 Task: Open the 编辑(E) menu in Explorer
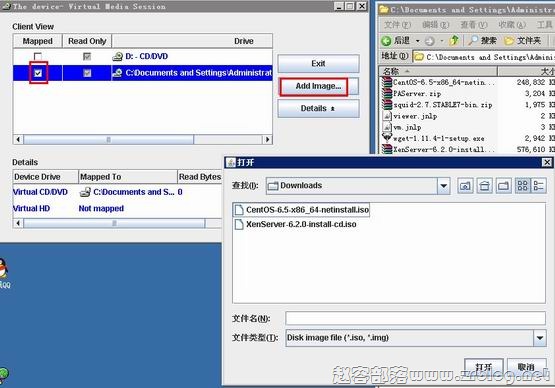coord(435,24)
